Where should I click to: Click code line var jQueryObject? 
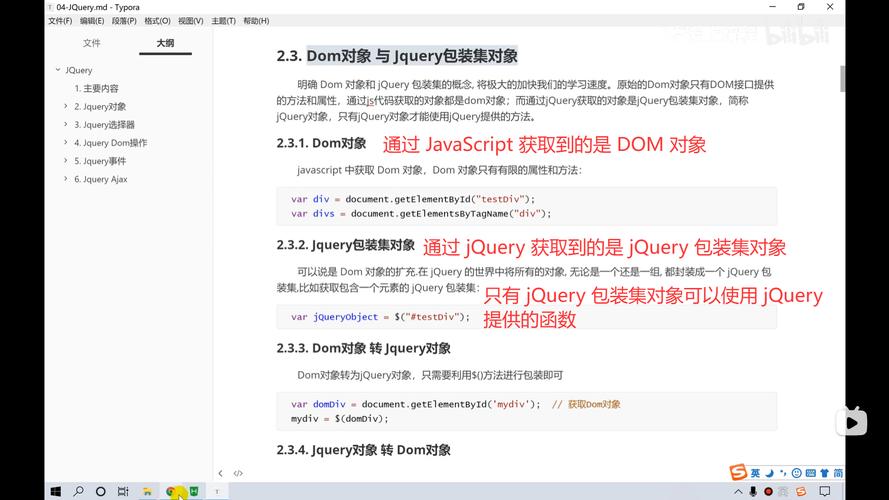click(380, 317)
